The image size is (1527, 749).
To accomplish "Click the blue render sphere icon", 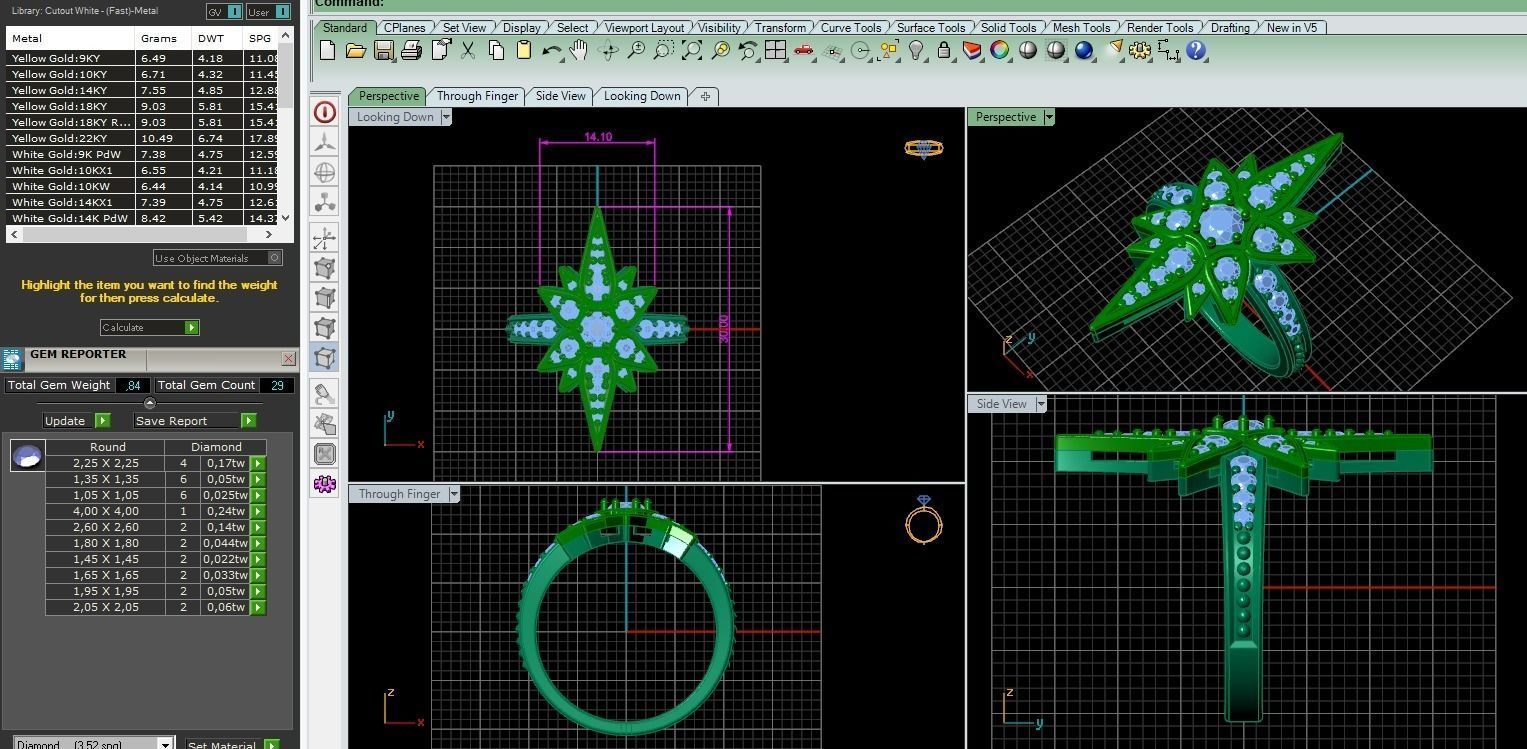I will (1084, 50).
